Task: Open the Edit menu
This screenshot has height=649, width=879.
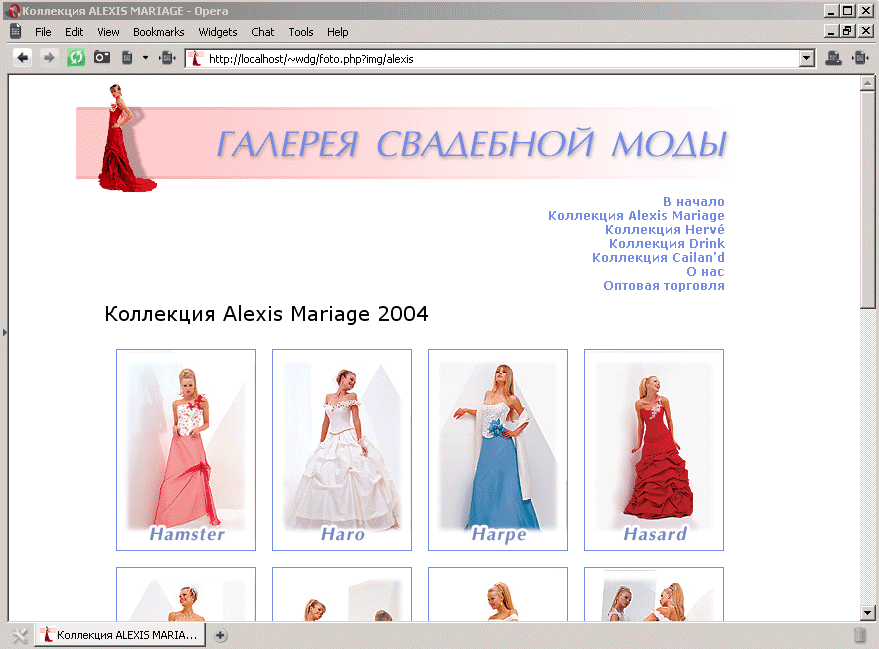Action: 74,32
